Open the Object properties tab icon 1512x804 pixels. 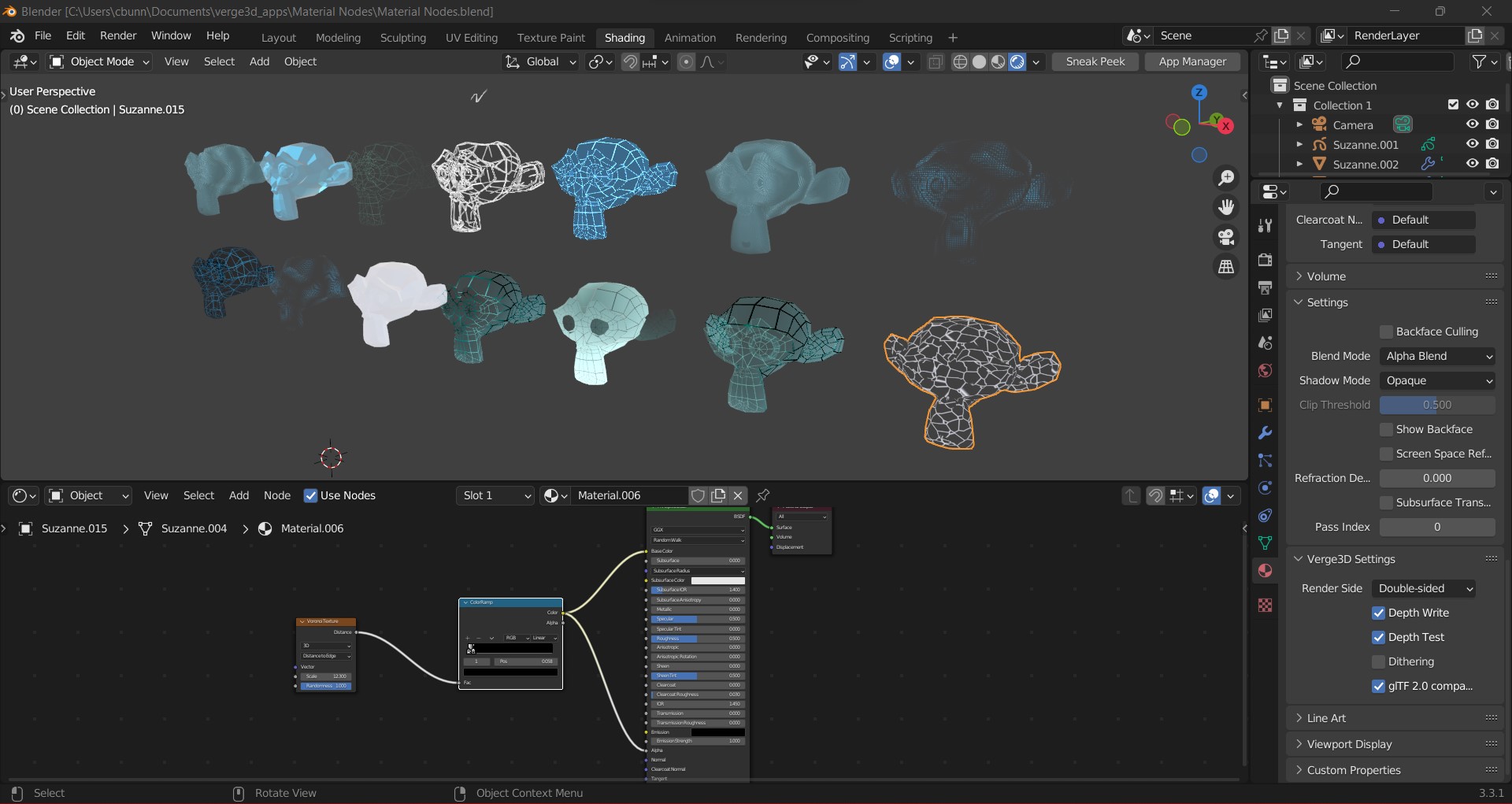coord(1266,405)
